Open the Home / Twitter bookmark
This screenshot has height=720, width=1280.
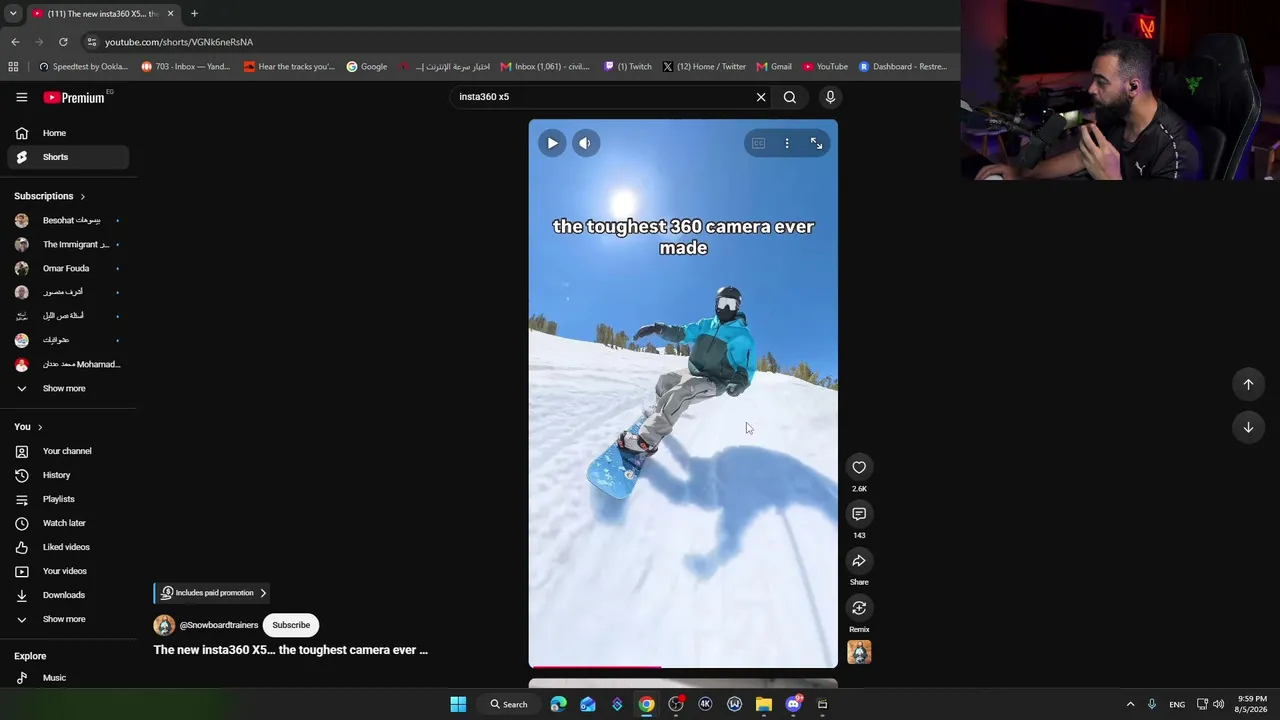pyautogui.click(x=704, y=67)
